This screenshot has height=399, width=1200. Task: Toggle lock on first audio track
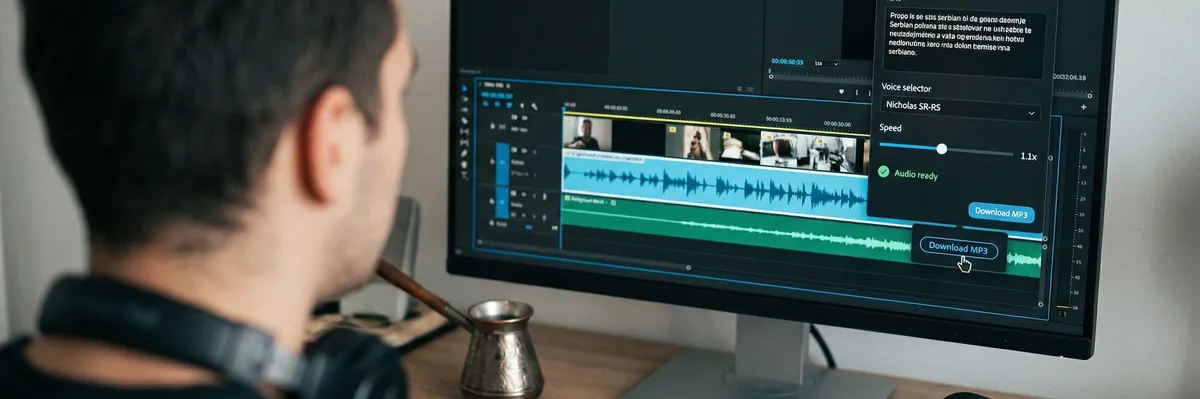493,161
